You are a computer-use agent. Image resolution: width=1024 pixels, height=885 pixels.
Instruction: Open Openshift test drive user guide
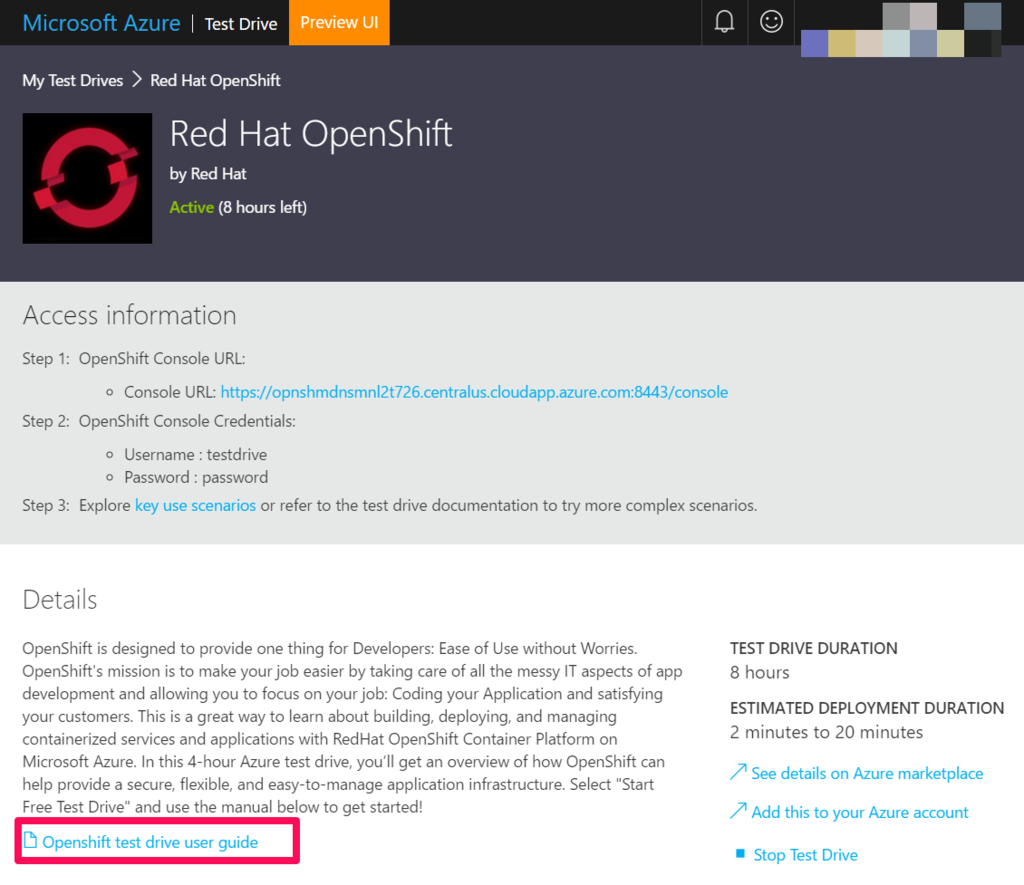(150, 843)
